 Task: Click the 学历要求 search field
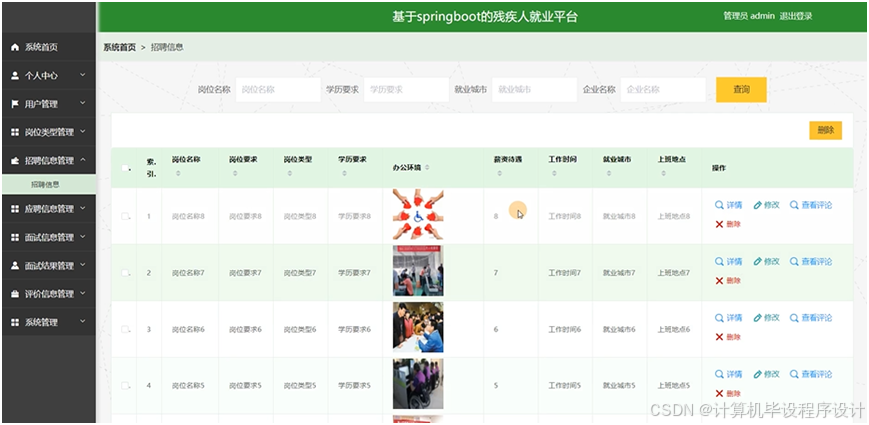coord(406,90)
